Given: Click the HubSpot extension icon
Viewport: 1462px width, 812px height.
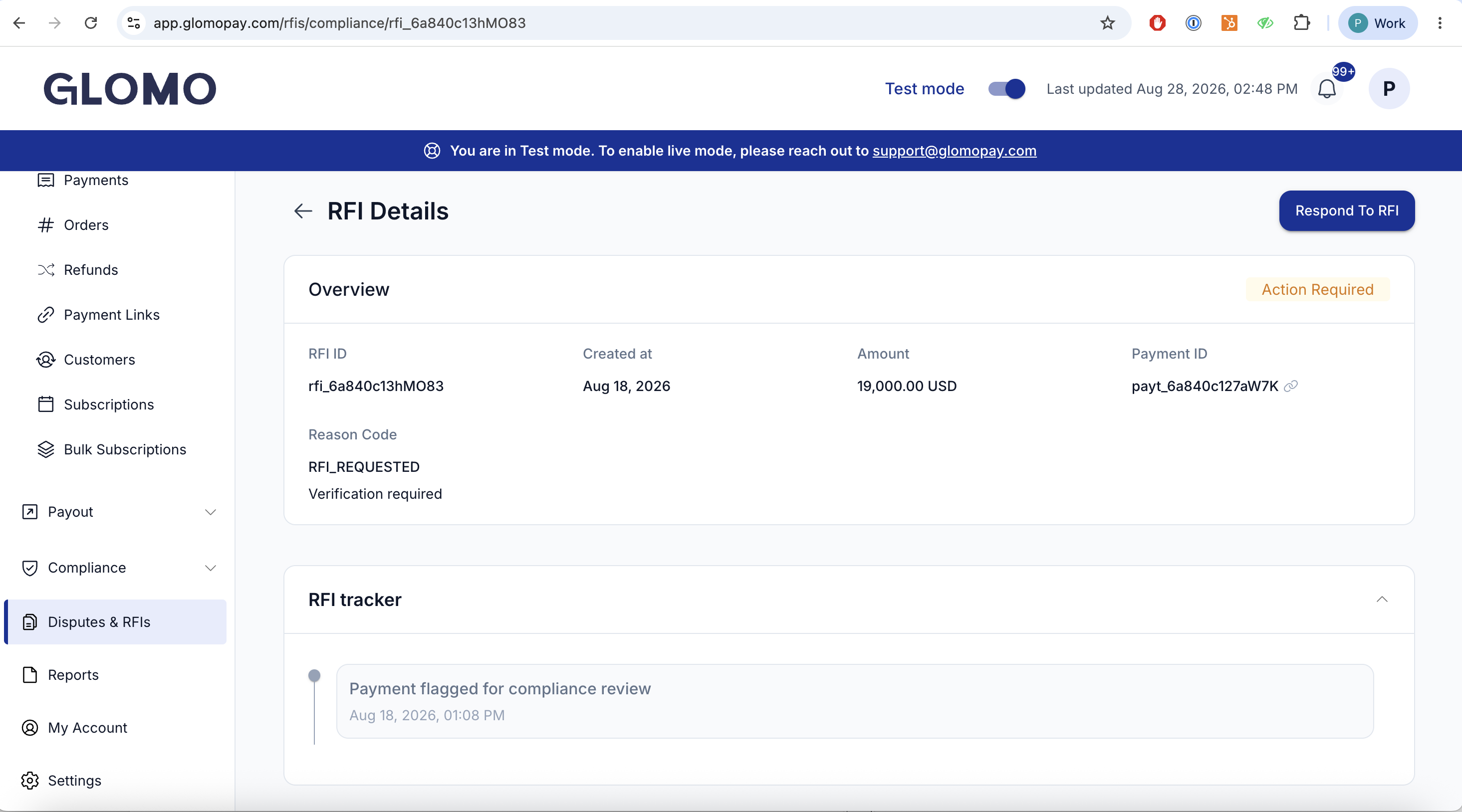Looking at the screenshot, I should (1229, 23).
